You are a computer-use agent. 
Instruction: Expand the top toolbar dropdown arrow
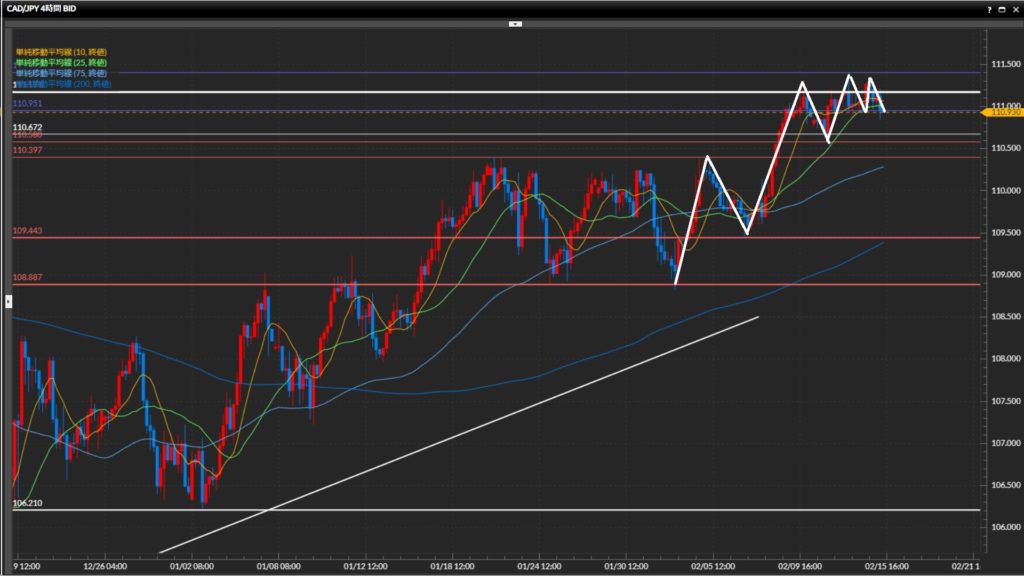(515, 22)
